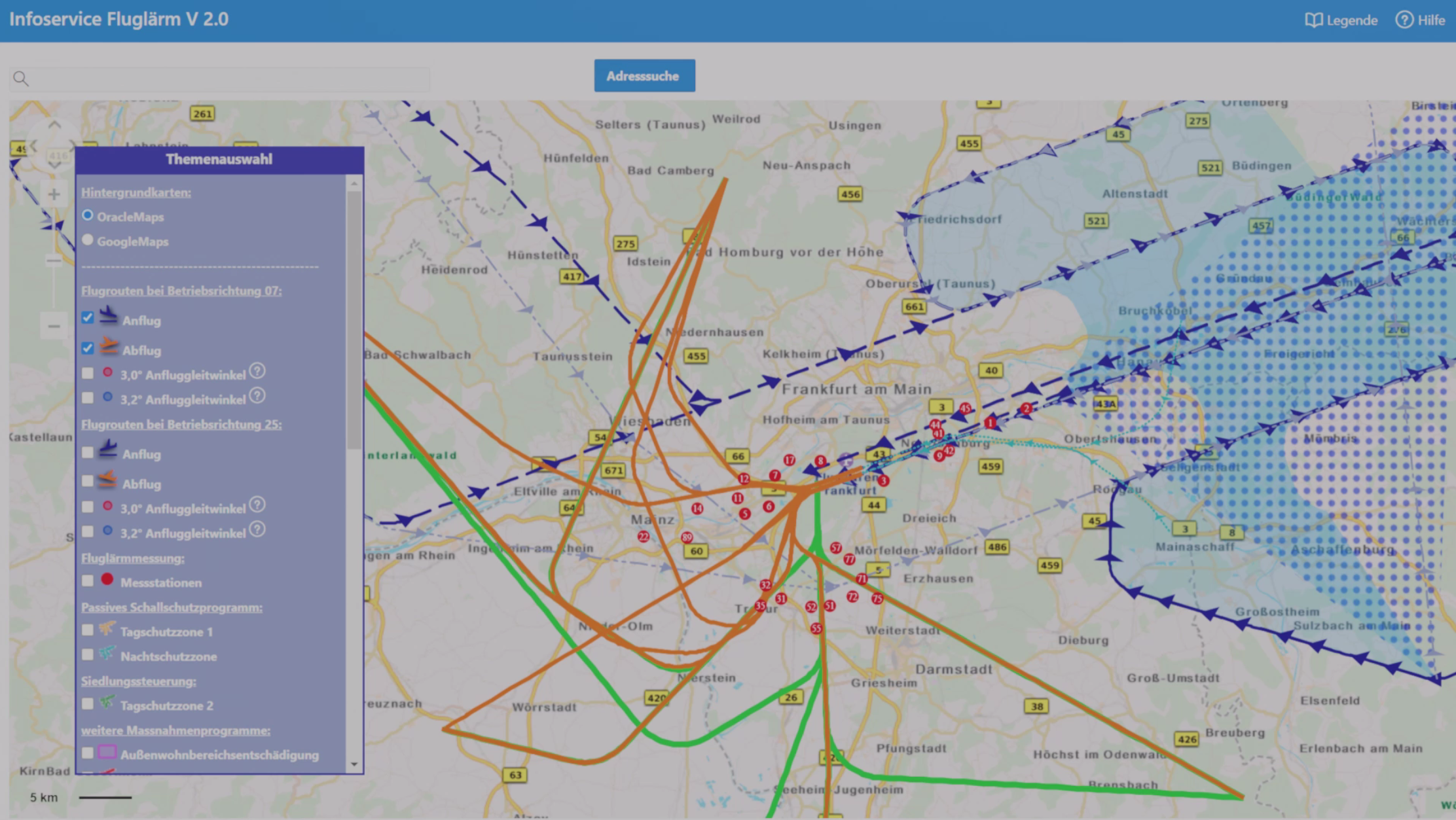Uncheck Anflug for Betriebsrichtung 07
The width and height of the screenshot is (1456, 820).
[88, 318]
